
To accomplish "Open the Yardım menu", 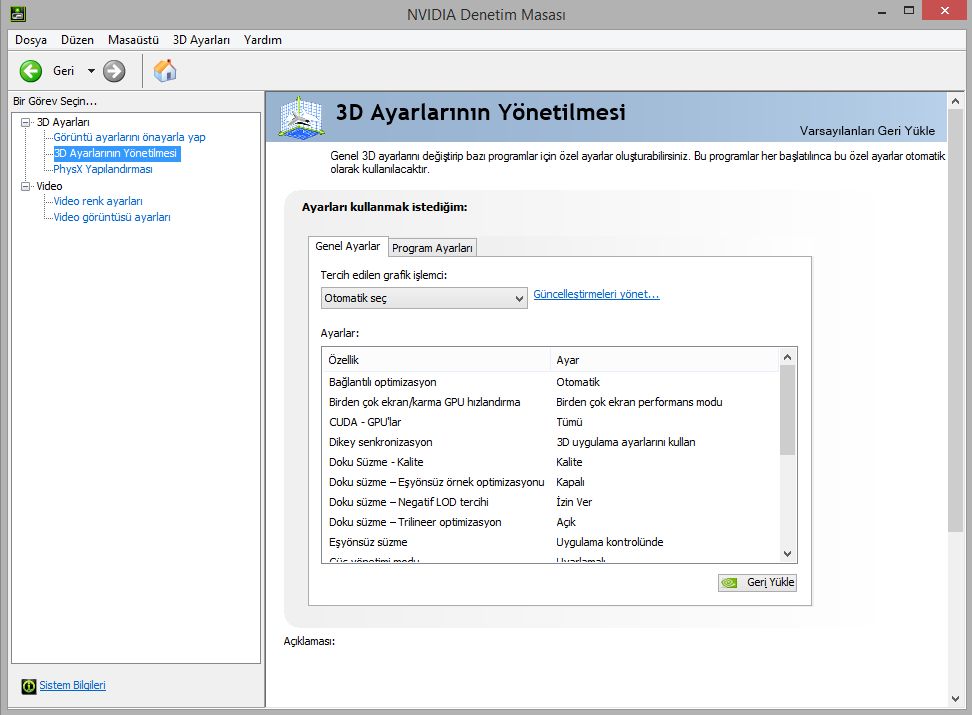I will pyautogui.click(x=263, y=40).
